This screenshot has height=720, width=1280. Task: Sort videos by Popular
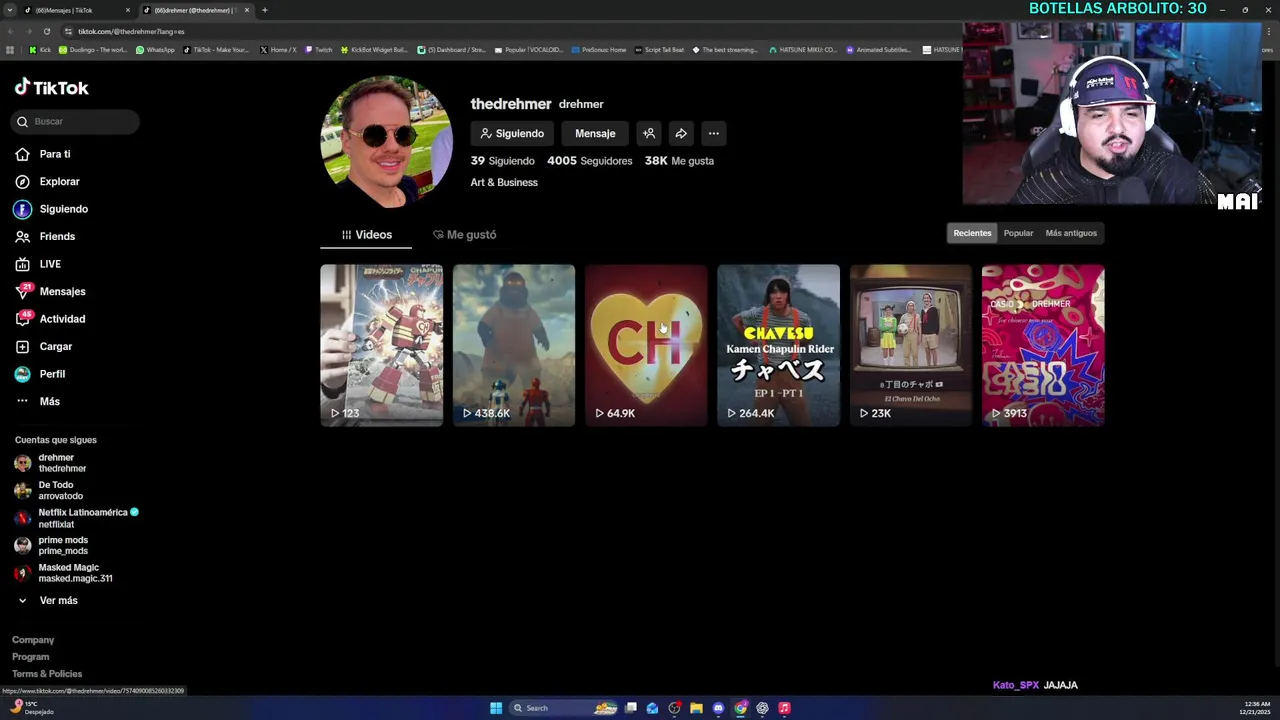tap(1018, 233)
